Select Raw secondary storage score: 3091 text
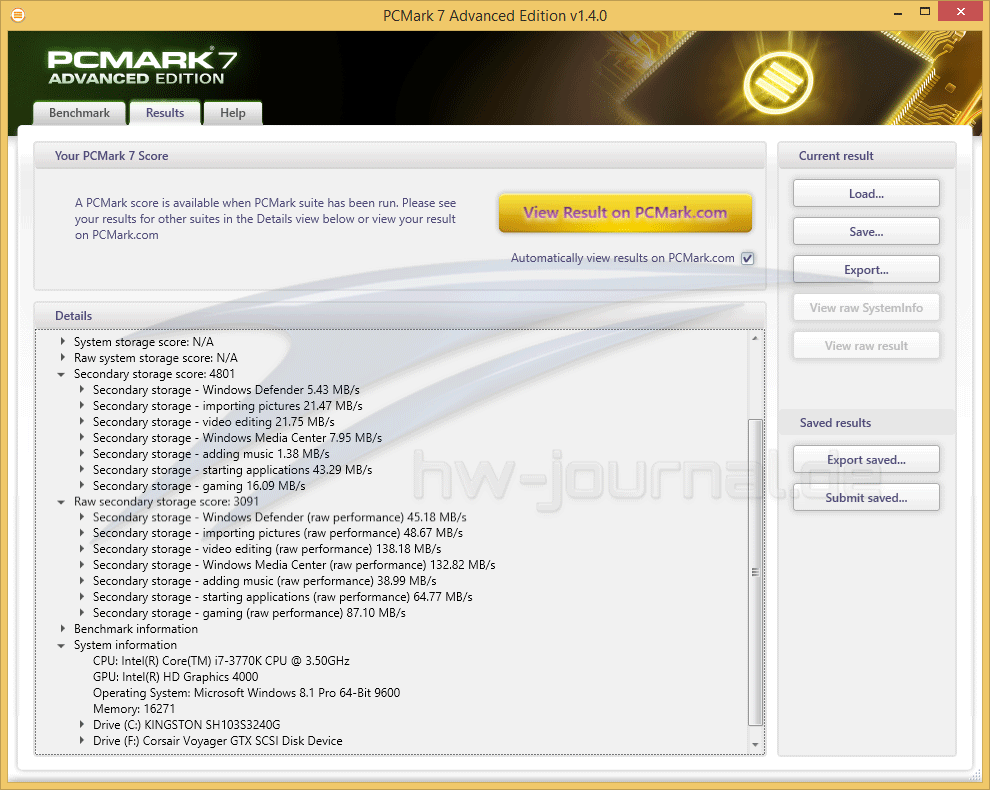The height and width of the screenshot is (790, 990). tap(166, 501)
